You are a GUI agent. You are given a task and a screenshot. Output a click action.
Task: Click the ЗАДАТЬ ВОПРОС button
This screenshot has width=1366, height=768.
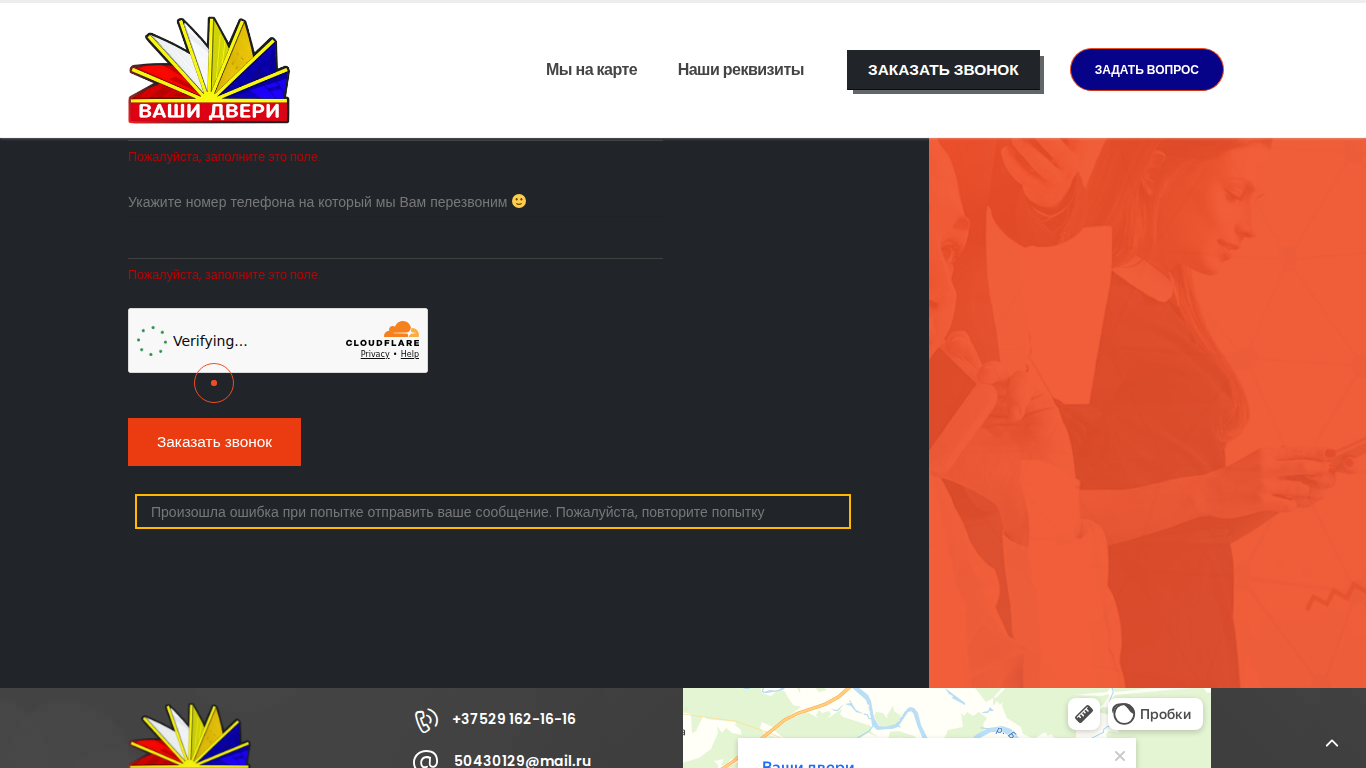1146,70
